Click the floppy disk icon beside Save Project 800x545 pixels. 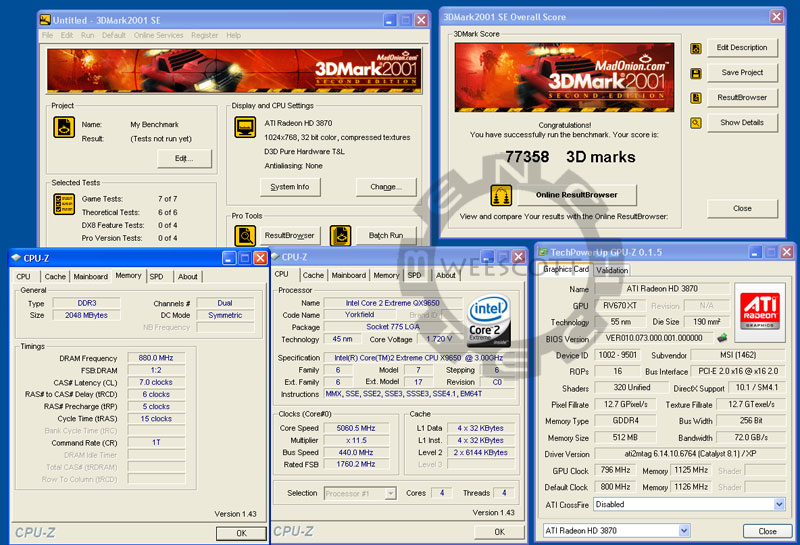(x=696, y=73)
